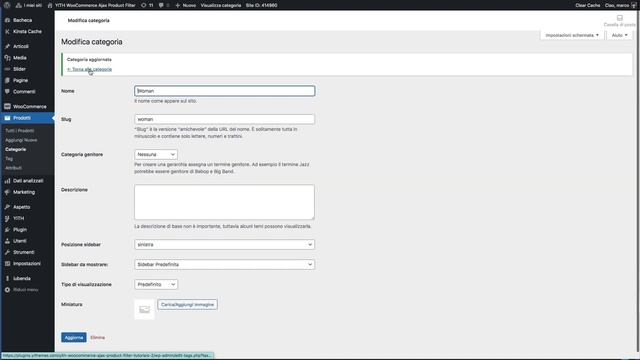The width and height of the screenshot is (640, 360).
Task: Click the Dati analizzati chart icon
Action: click(7, 181)
